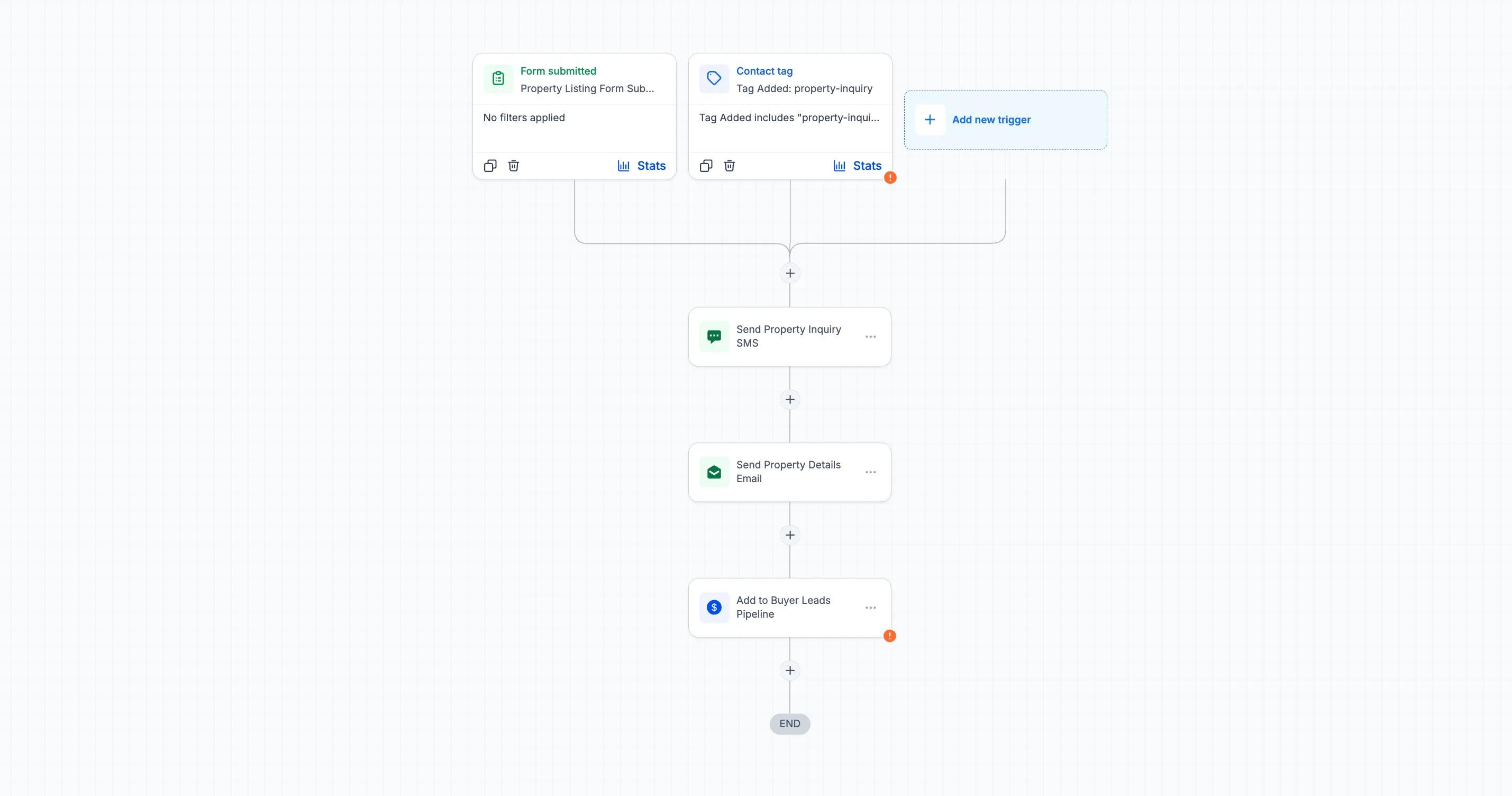Click the 'Tag Added includes' filter text
Image resolution: width=1512 pixels, height=796 pixels.
[789, 118]
